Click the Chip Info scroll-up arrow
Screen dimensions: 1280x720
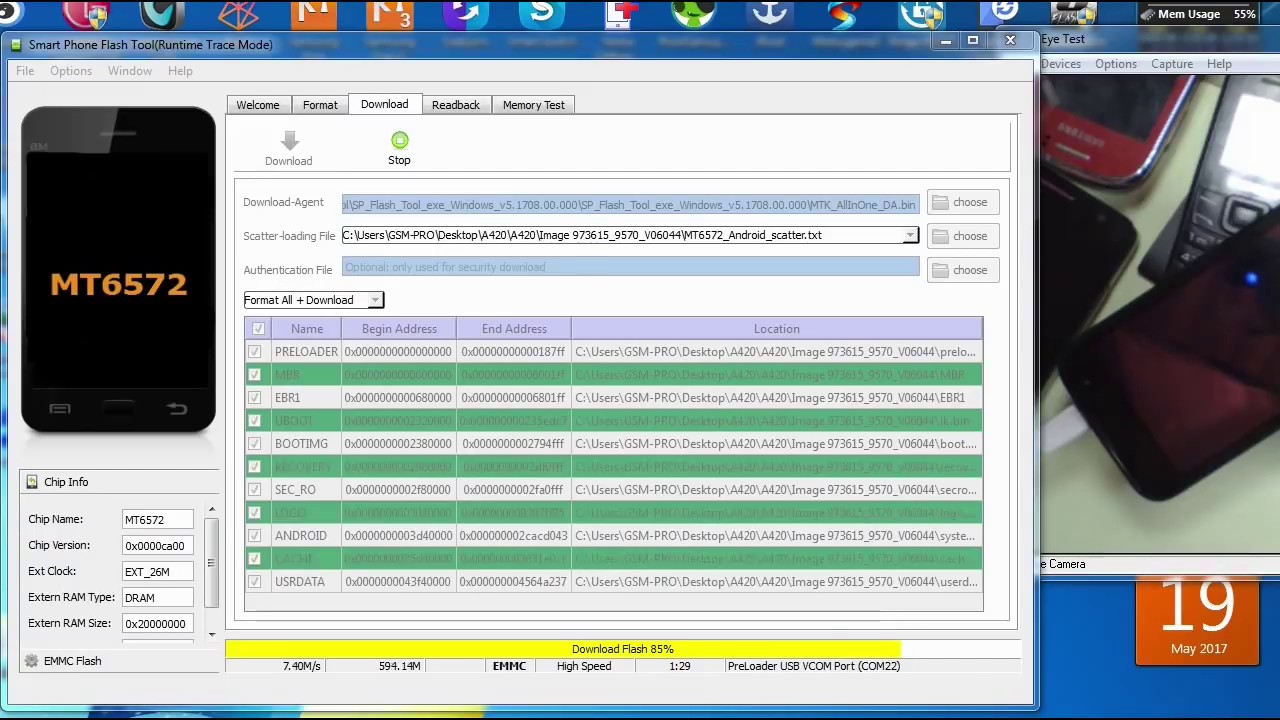tap(212, 511)
